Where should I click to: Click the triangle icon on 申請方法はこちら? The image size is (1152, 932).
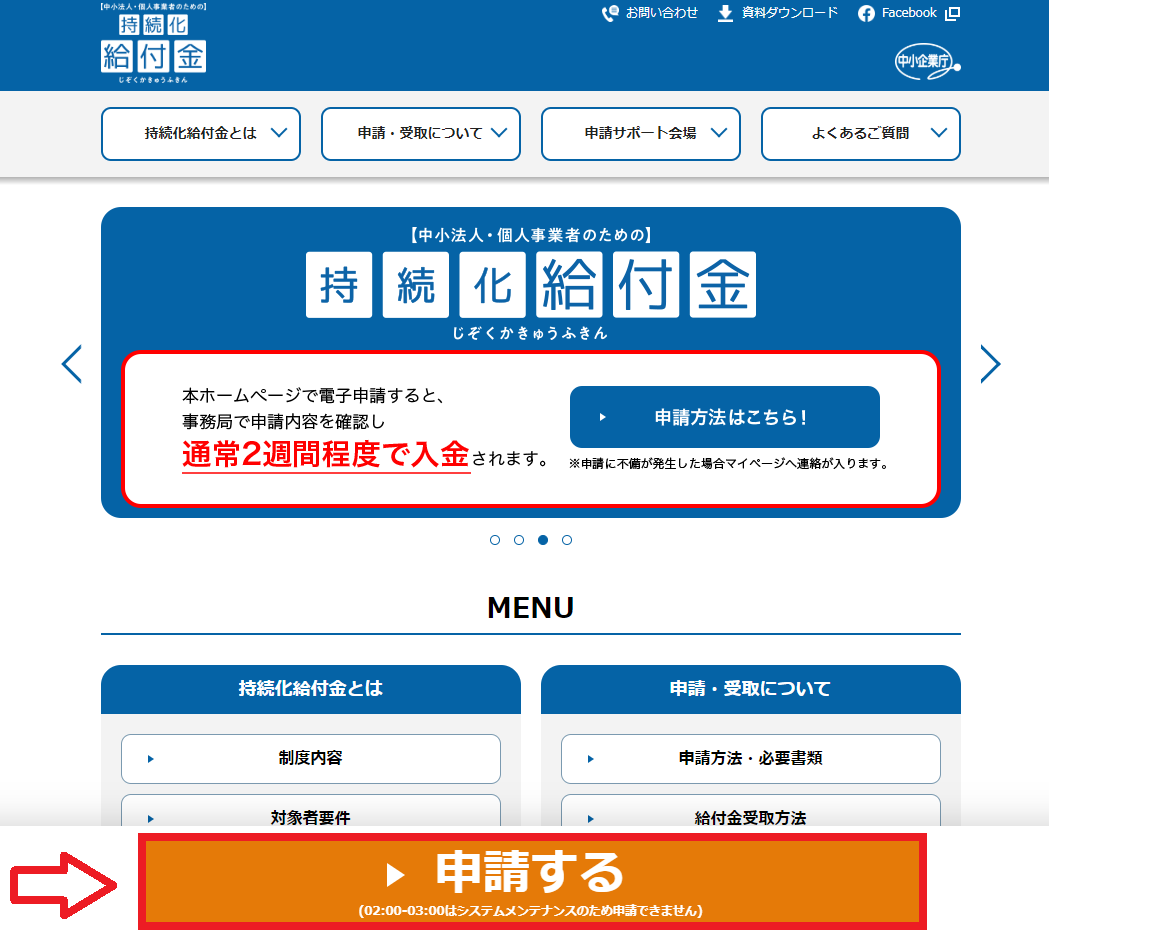click(602, 417)
